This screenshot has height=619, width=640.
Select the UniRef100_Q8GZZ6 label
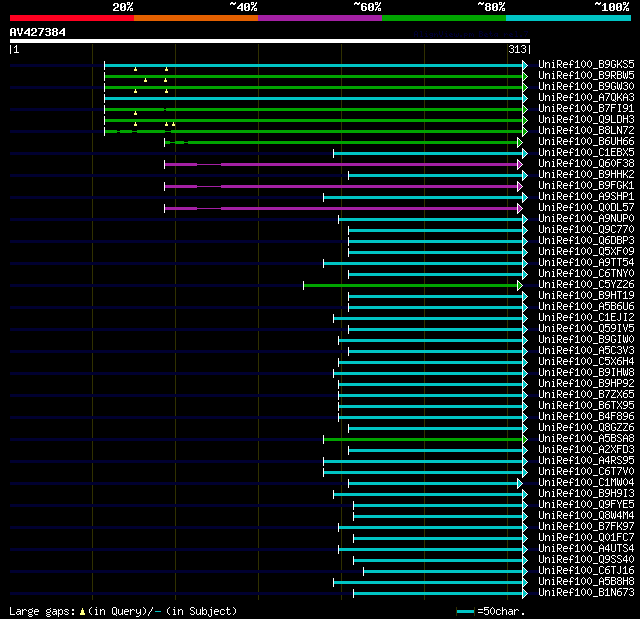586,428
